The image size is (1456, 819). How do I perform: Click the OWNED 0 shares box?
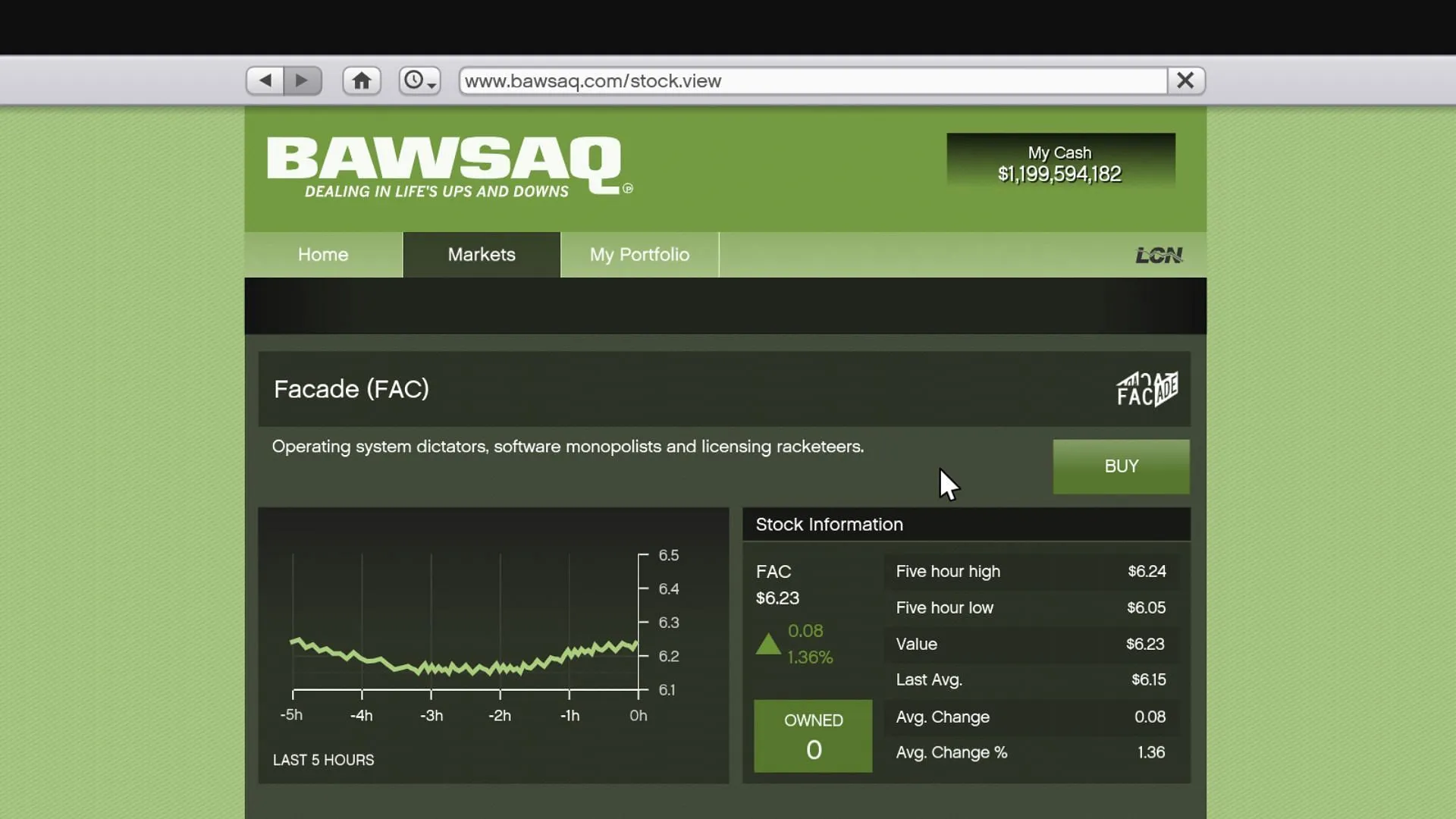click(813, 736)
